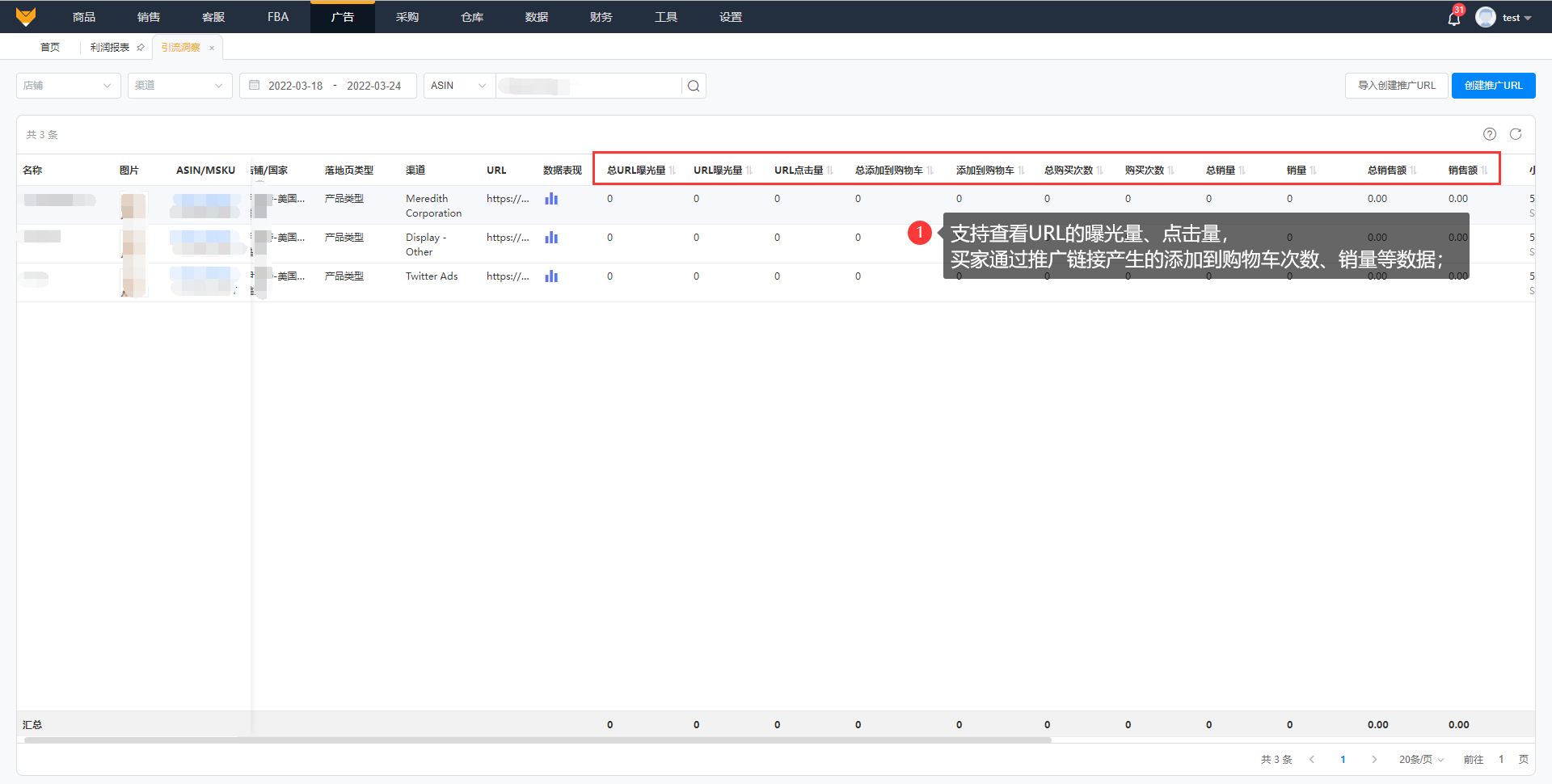Open the date range picker field

[x=328, y=86]
